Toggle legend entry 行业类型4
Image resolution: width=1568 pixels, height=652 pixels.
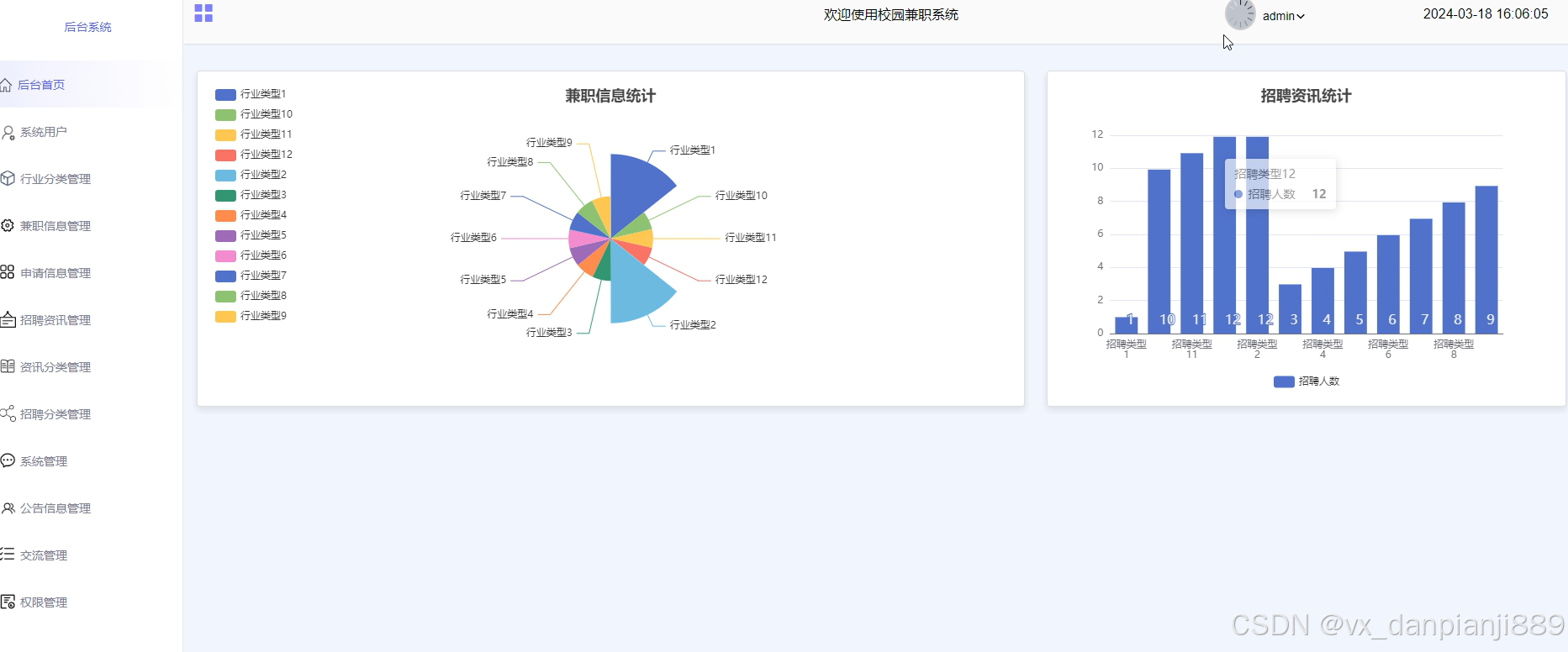pos(251,215)
